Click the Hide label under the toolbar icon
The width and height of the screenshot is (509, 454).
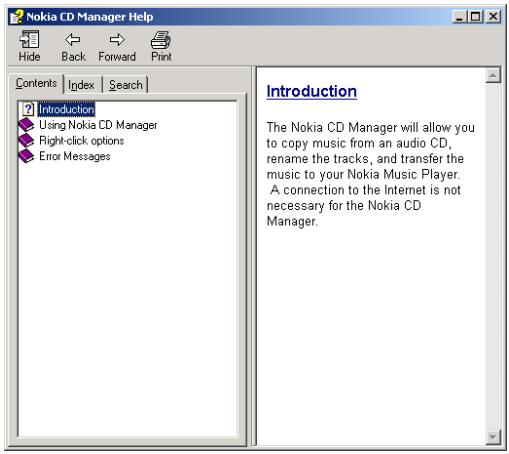[29, 57]
